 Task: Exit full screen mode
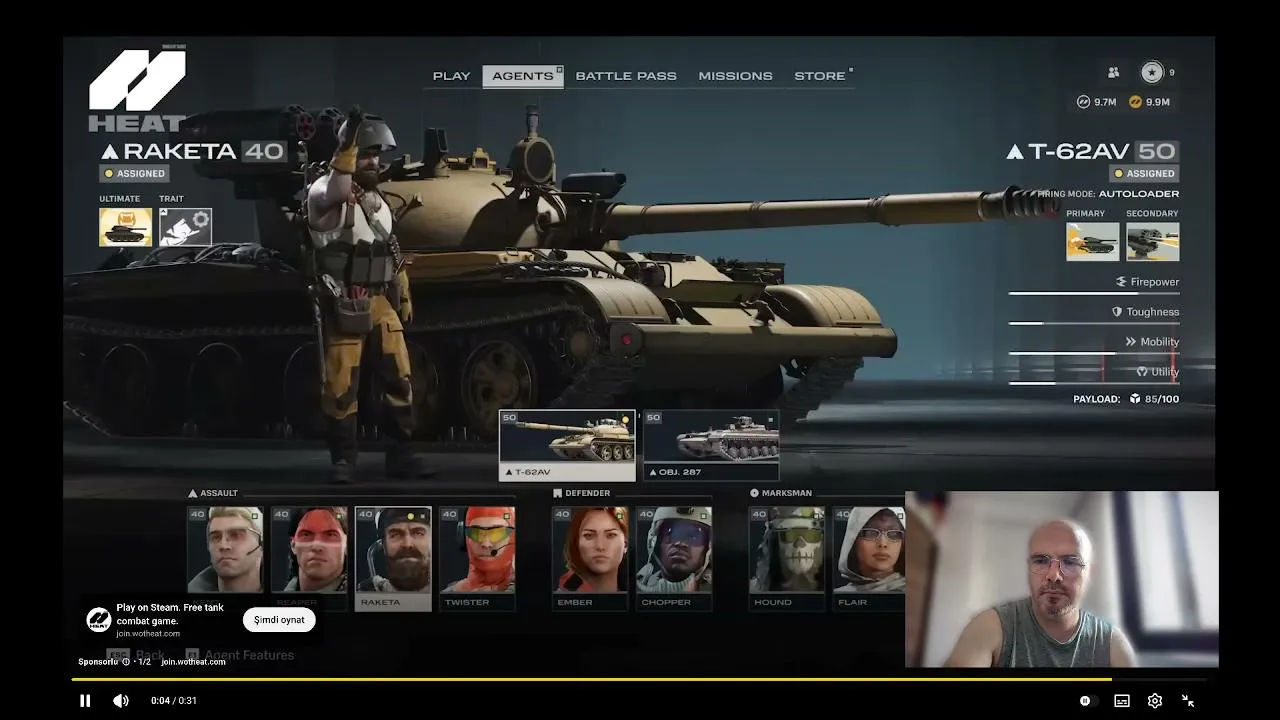click(x=1188, y=701)
